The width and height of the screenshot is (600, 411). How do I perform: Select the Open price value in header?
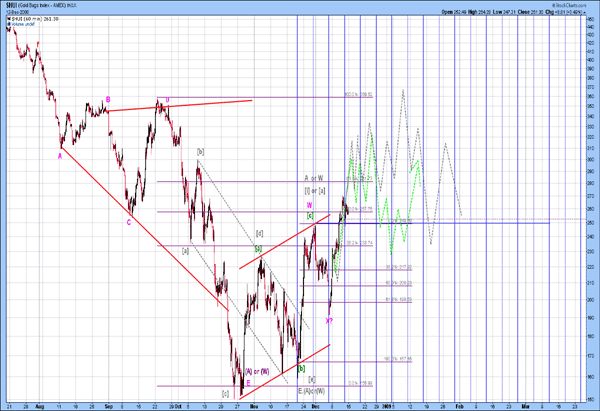coord(460,12)
